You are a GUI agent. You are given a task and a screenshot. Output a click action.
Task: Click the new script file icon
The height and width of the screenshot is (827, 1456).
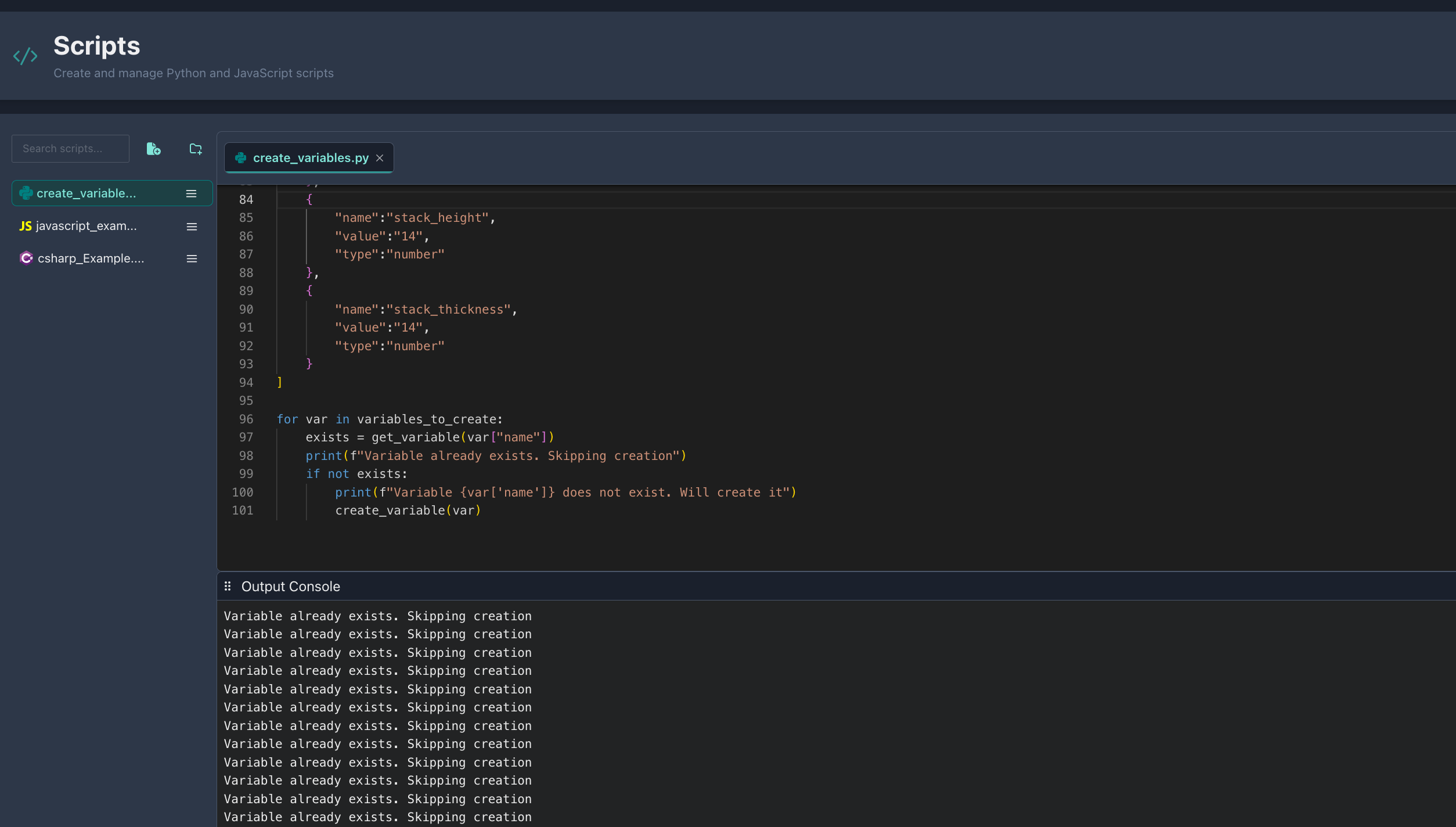(153, 149)
